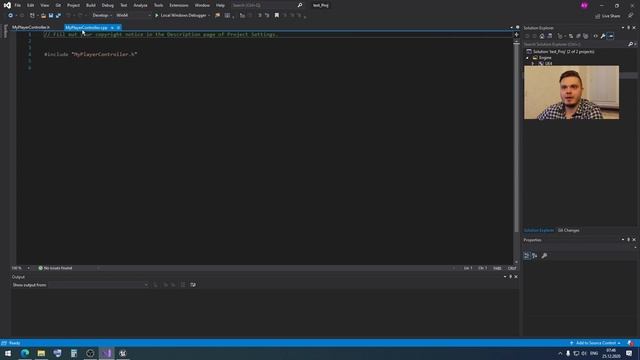Open the View menu
The width and height of the screenshot is (640, 360).
point(44,5)
